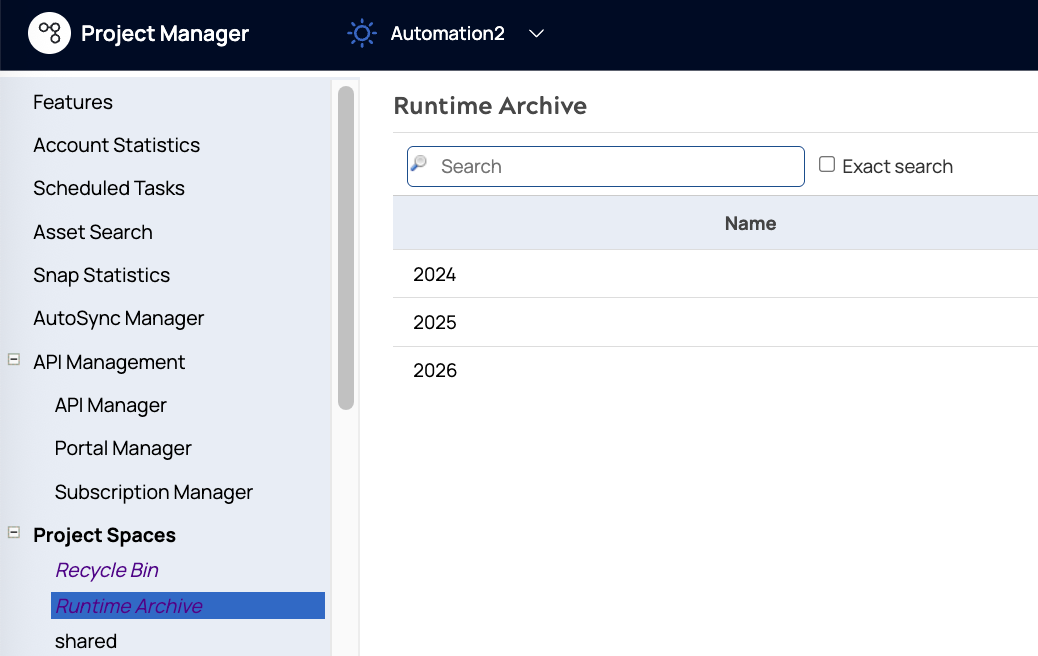Open the 2026 archive row
The image size is (1038, 656).
715,370
